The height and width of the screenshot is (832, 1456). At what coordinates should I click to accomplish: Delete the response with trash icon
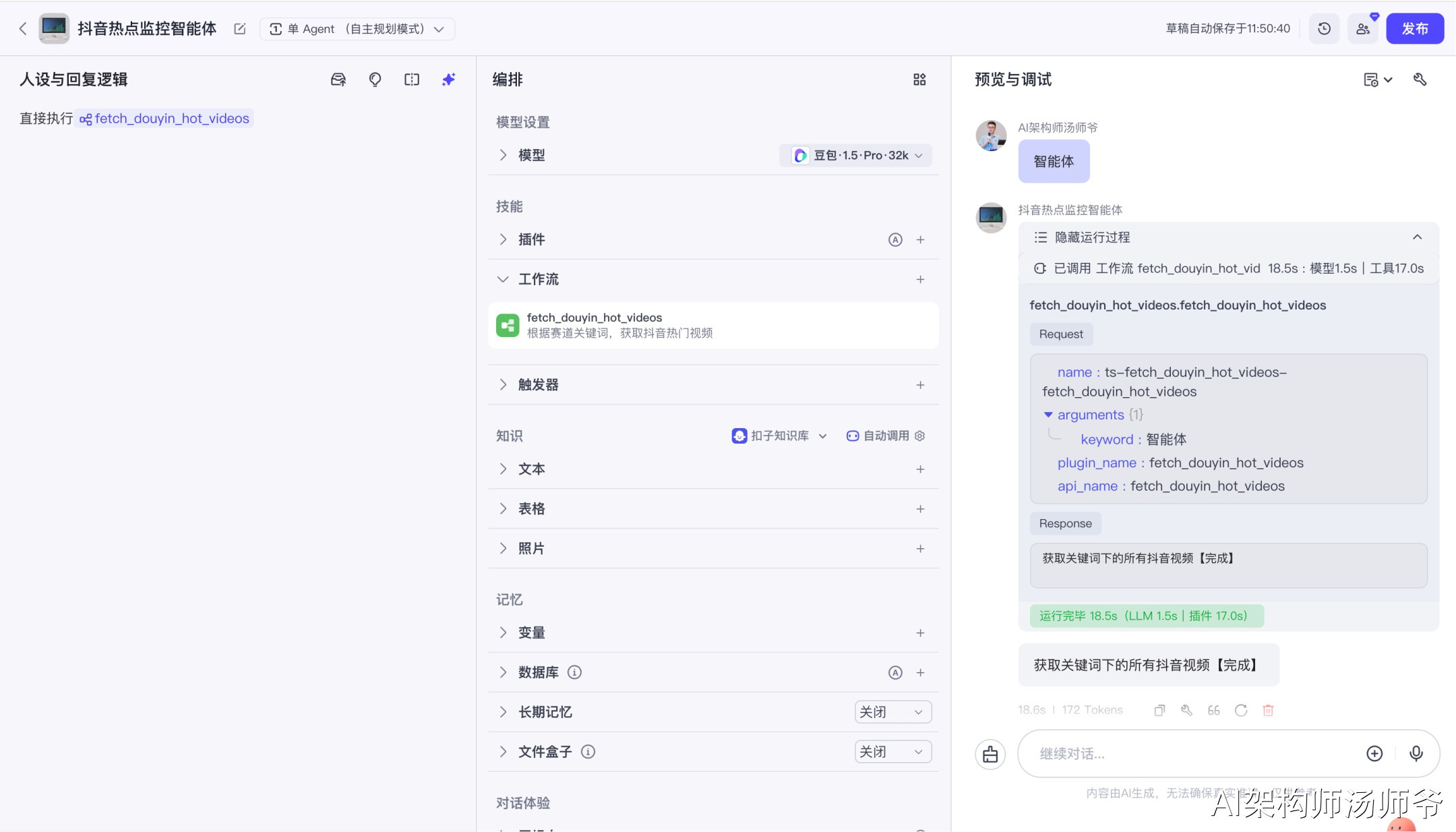click(1268, 710)
